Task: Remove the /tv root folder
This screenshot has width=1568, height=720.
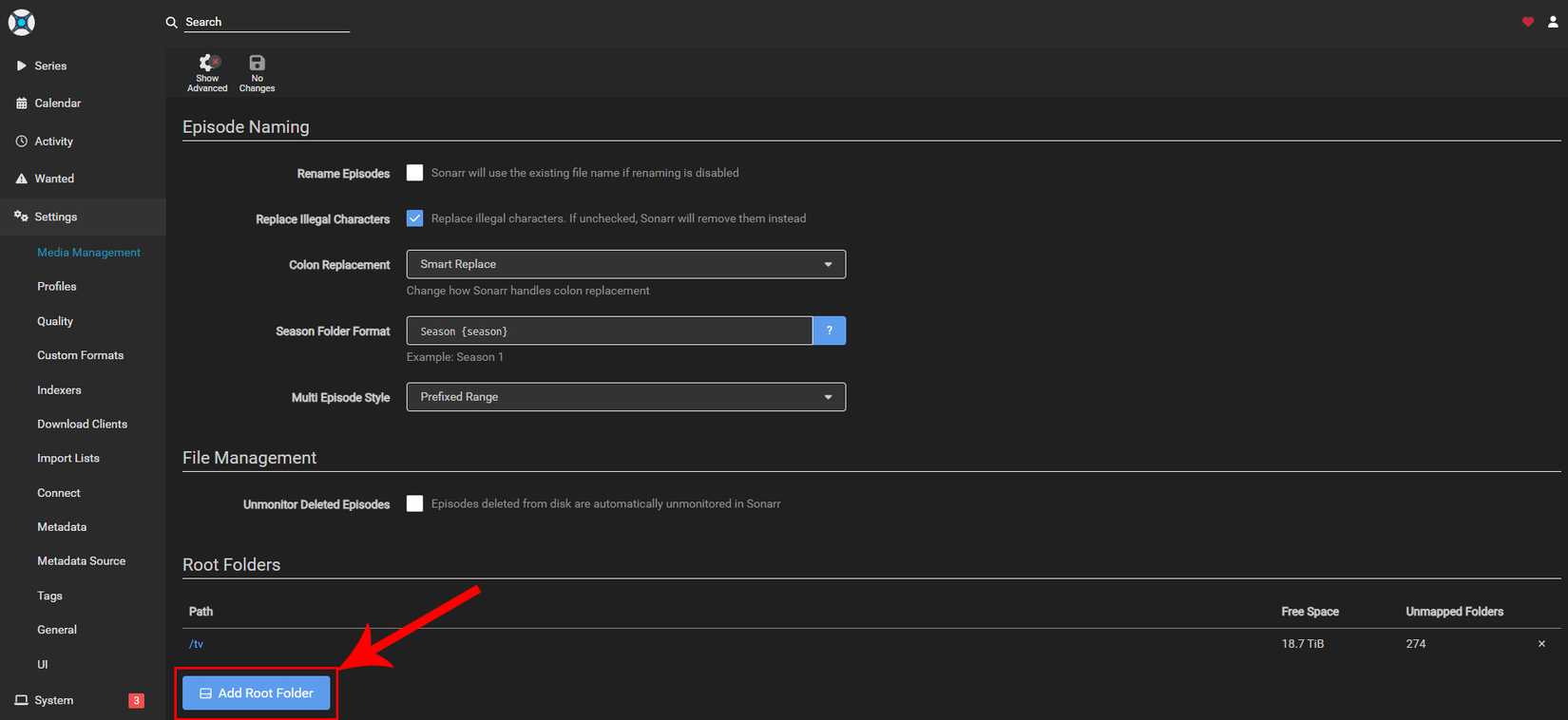Action: coord(1541,644)
